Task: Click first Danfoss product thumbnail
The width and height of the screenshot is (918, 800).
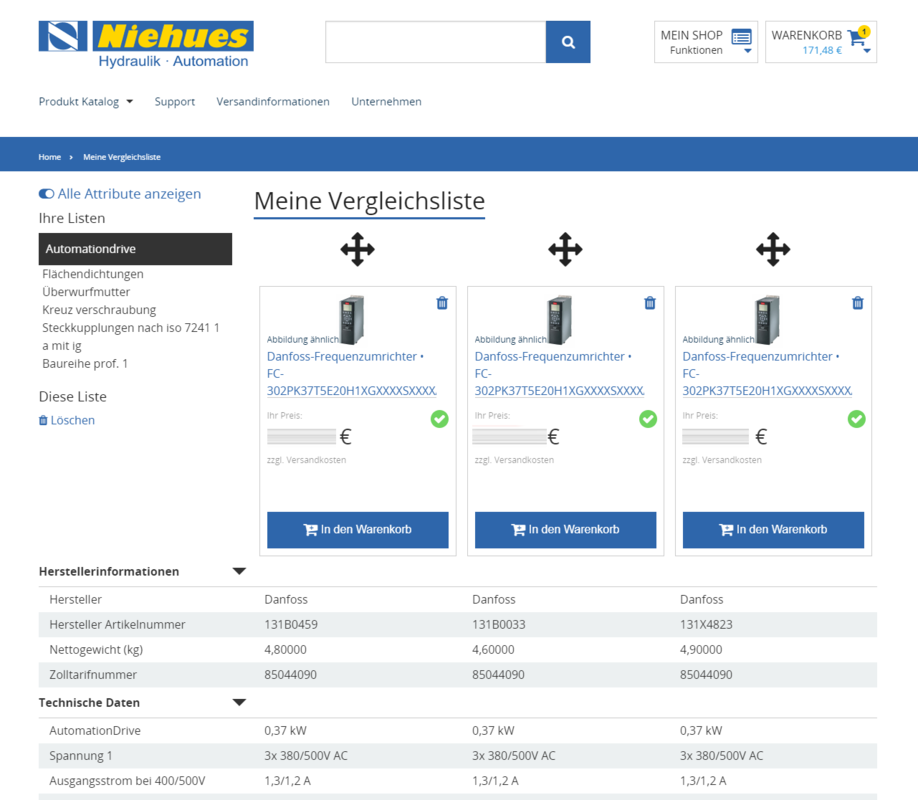Action: tap(352, 320)
